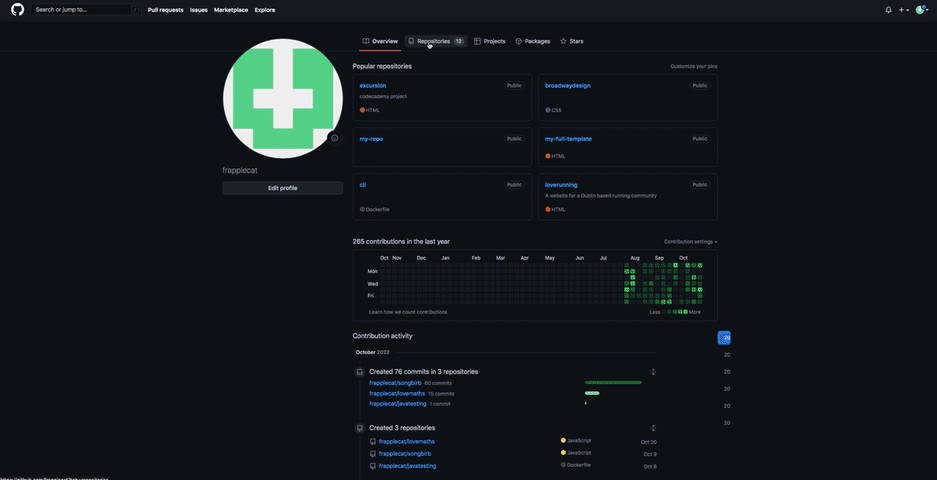Select the highlighted year button in timeline

(x=724, y=338)
